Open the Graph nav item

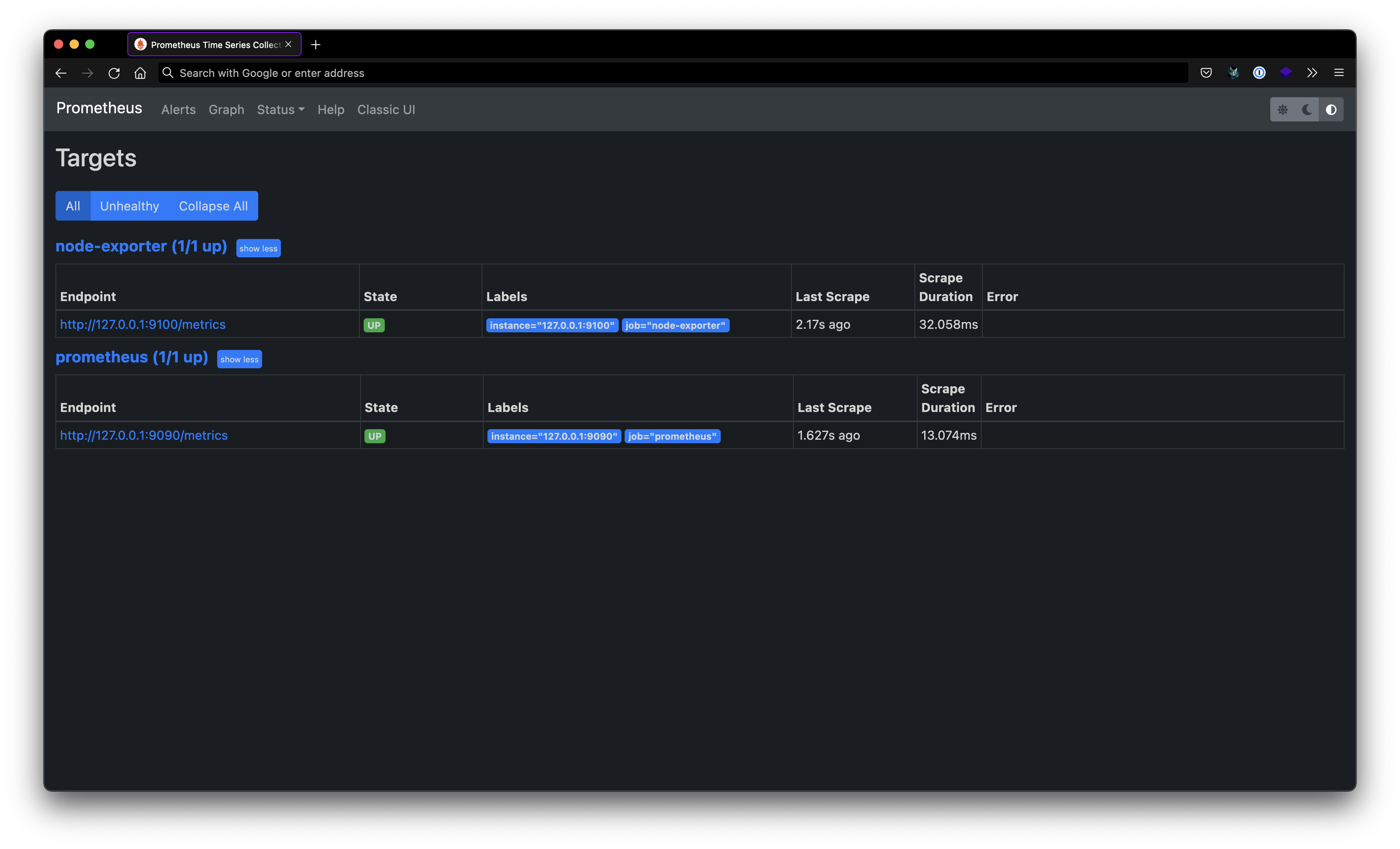[226, 110]
